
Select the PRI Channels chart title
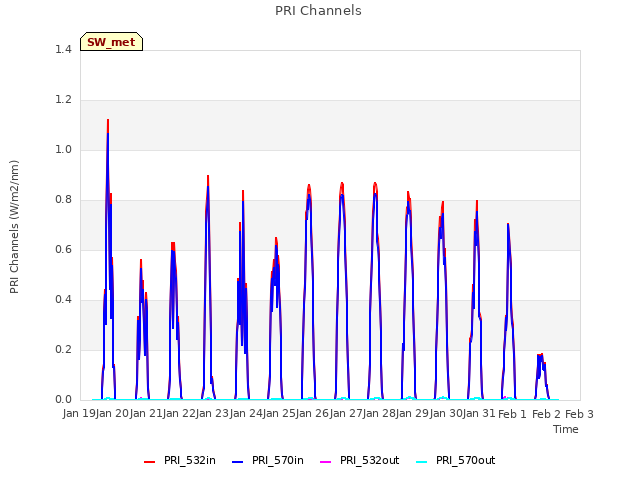point(318,11)
